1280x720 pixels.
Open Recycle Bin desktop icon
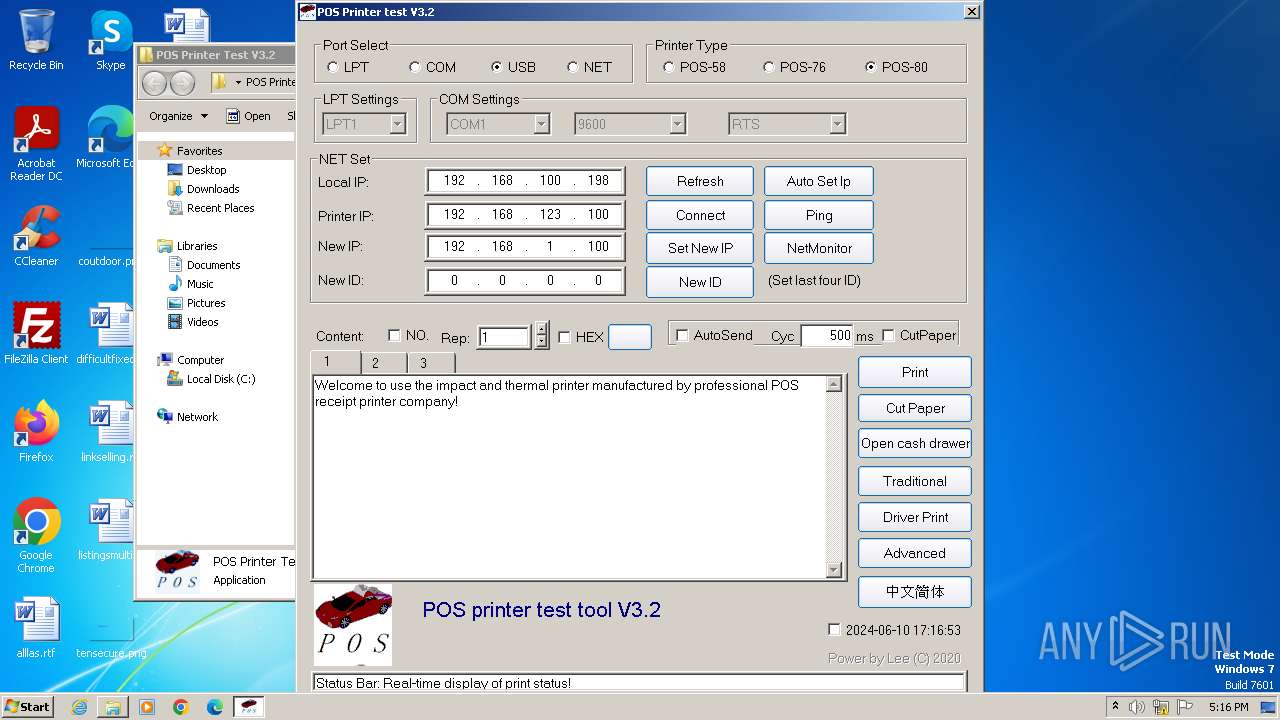click(36, 40)
